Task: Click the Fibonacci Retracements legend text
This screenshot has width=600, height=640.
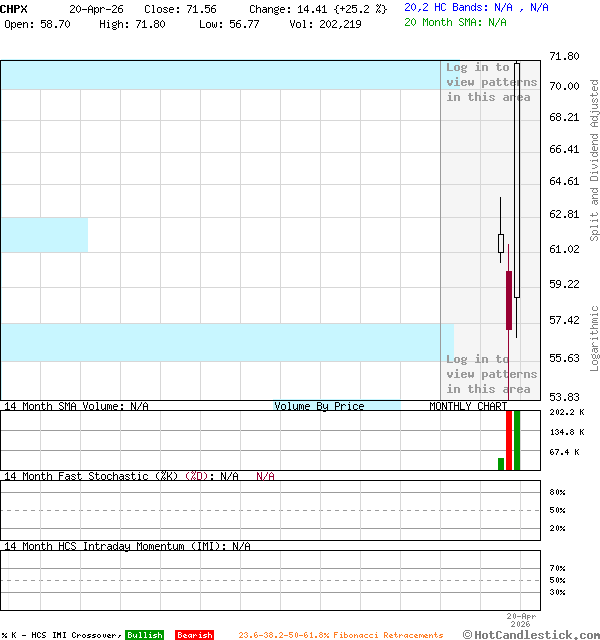Action: [340, 635]
